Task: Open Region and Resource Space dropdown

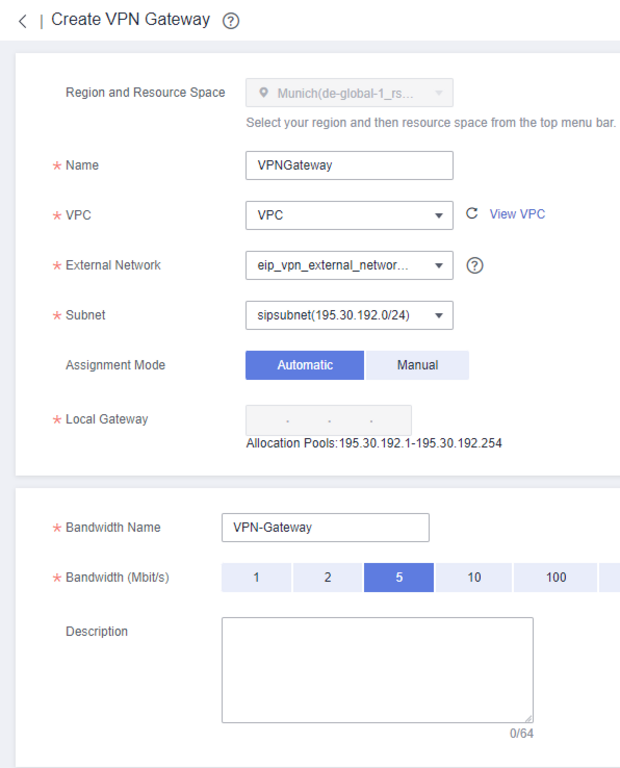Action: coord(348,93)
